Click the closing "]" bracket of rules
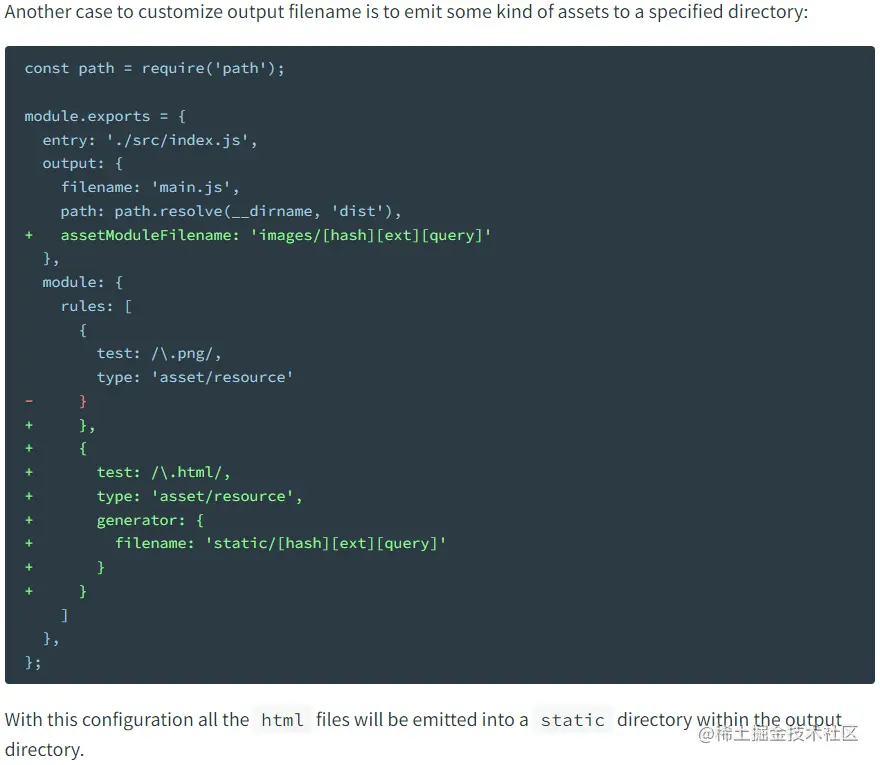 pyautogui.click(x=65, y=615)
